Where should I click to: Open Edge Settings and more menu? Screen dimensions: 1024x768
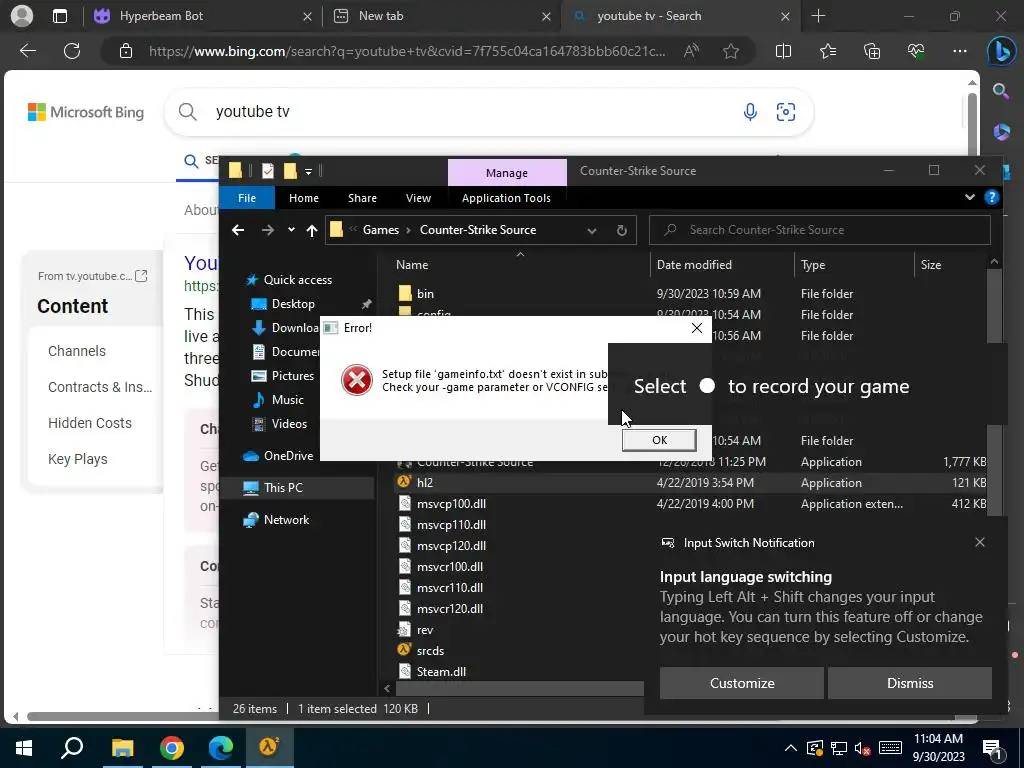(x=960, y=51)
